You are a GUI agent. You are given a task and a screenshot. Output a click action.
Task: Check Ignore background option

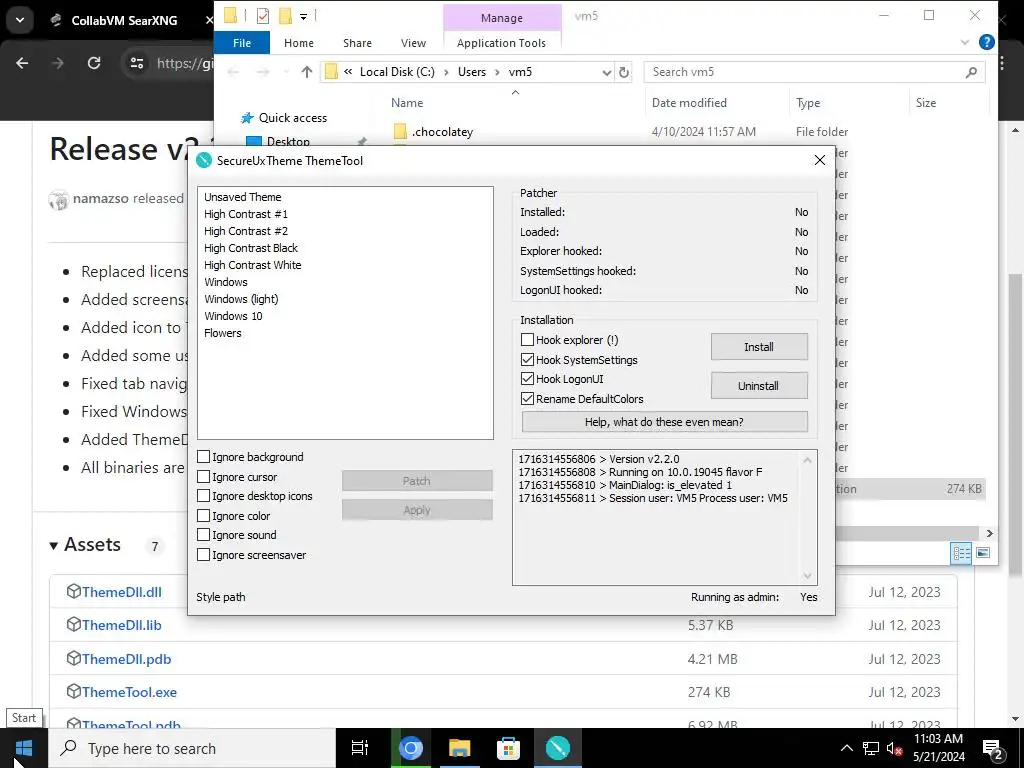203,456
